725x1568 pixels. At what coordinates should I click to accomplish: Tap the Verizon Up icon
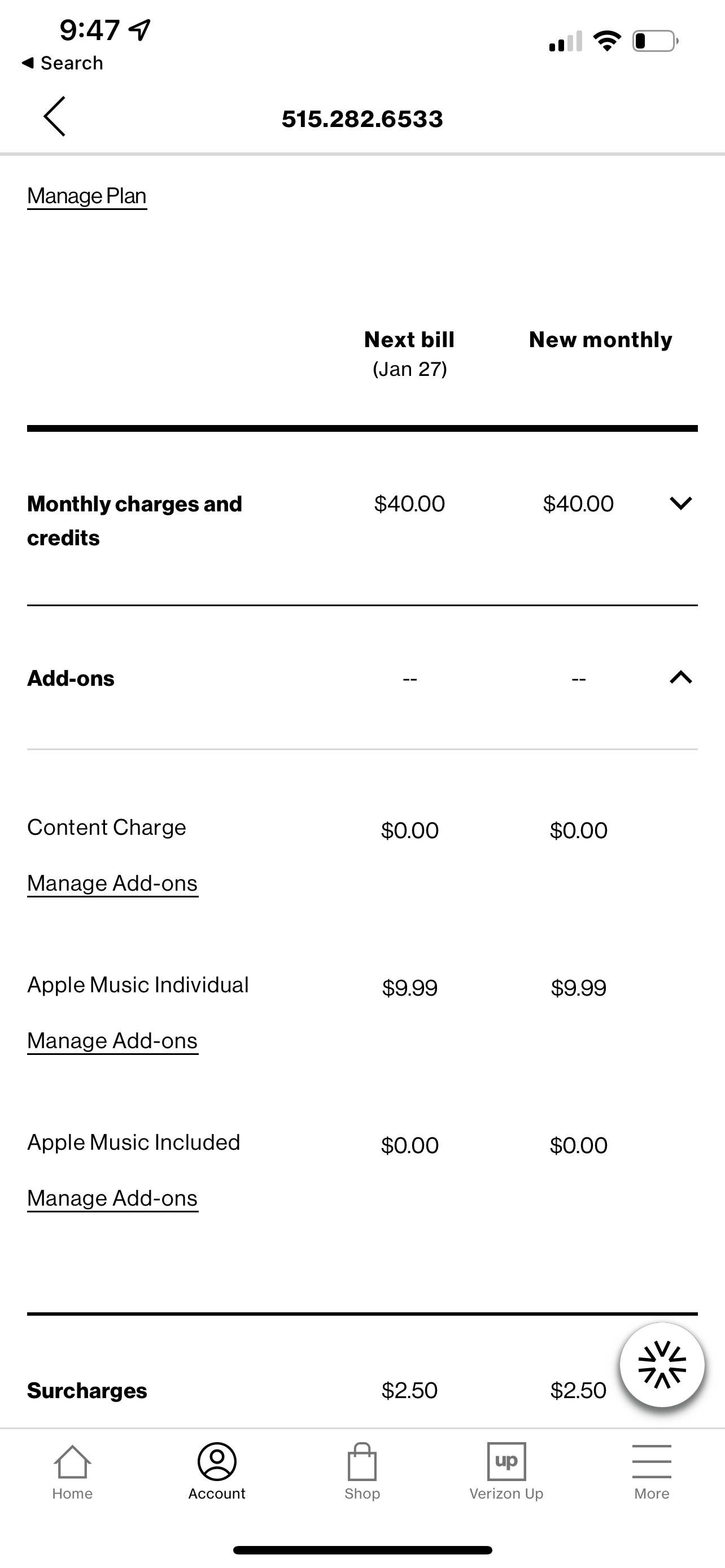[x=506, y=1462]
